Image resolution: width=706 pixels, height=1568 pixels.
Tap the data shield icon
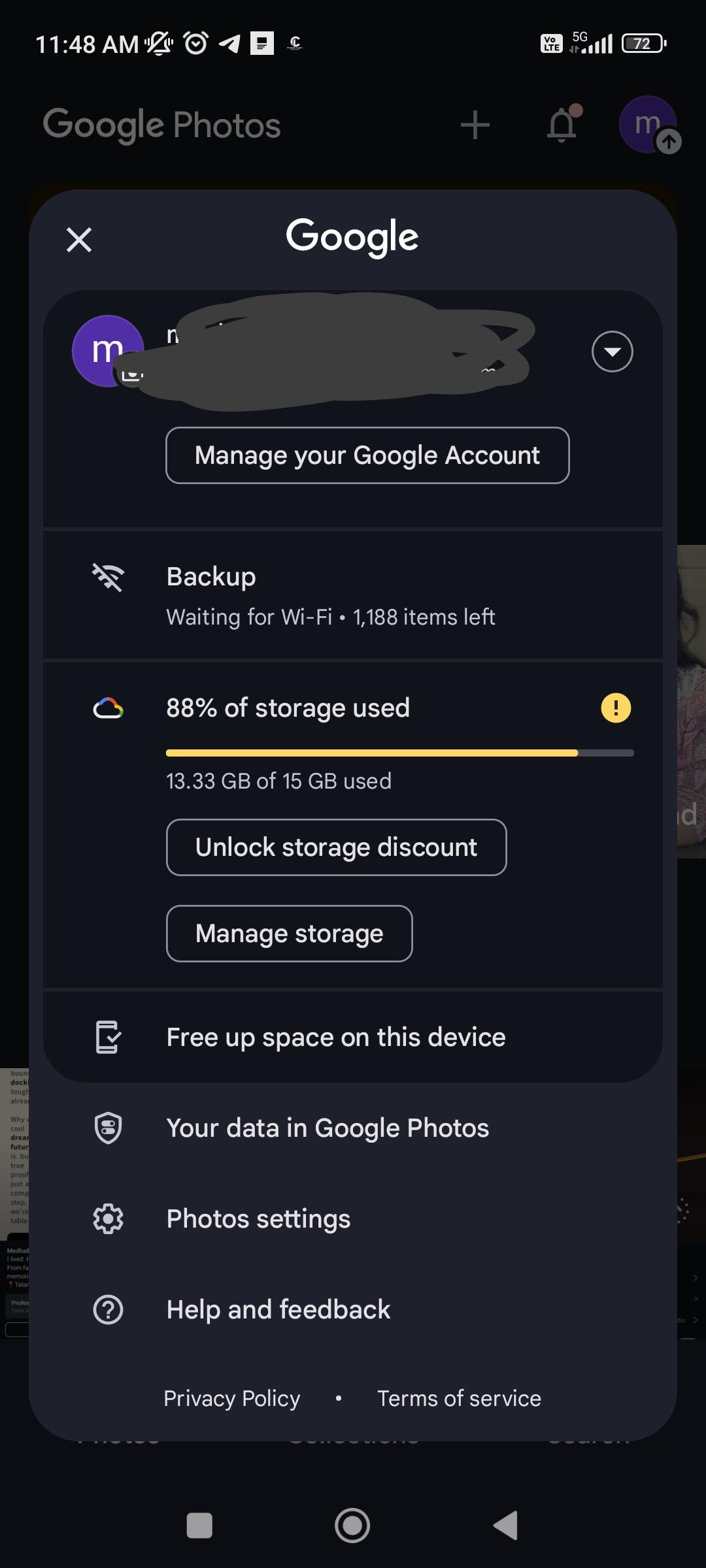[108, 1128]
